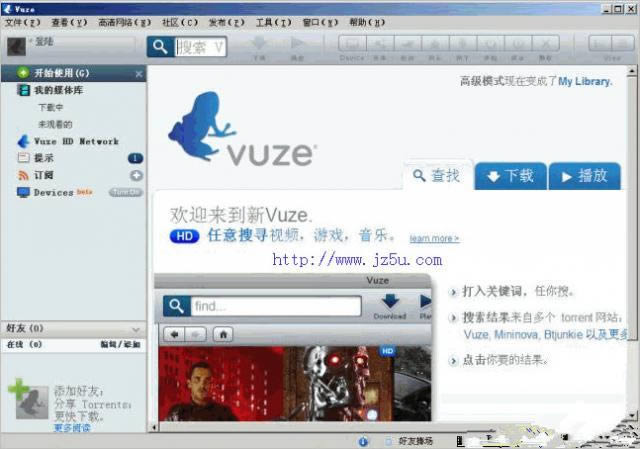Open 订阅 subscriptions in sidebar
The width and height of the screenshot is (640, 449).
(x=44, y=175)
